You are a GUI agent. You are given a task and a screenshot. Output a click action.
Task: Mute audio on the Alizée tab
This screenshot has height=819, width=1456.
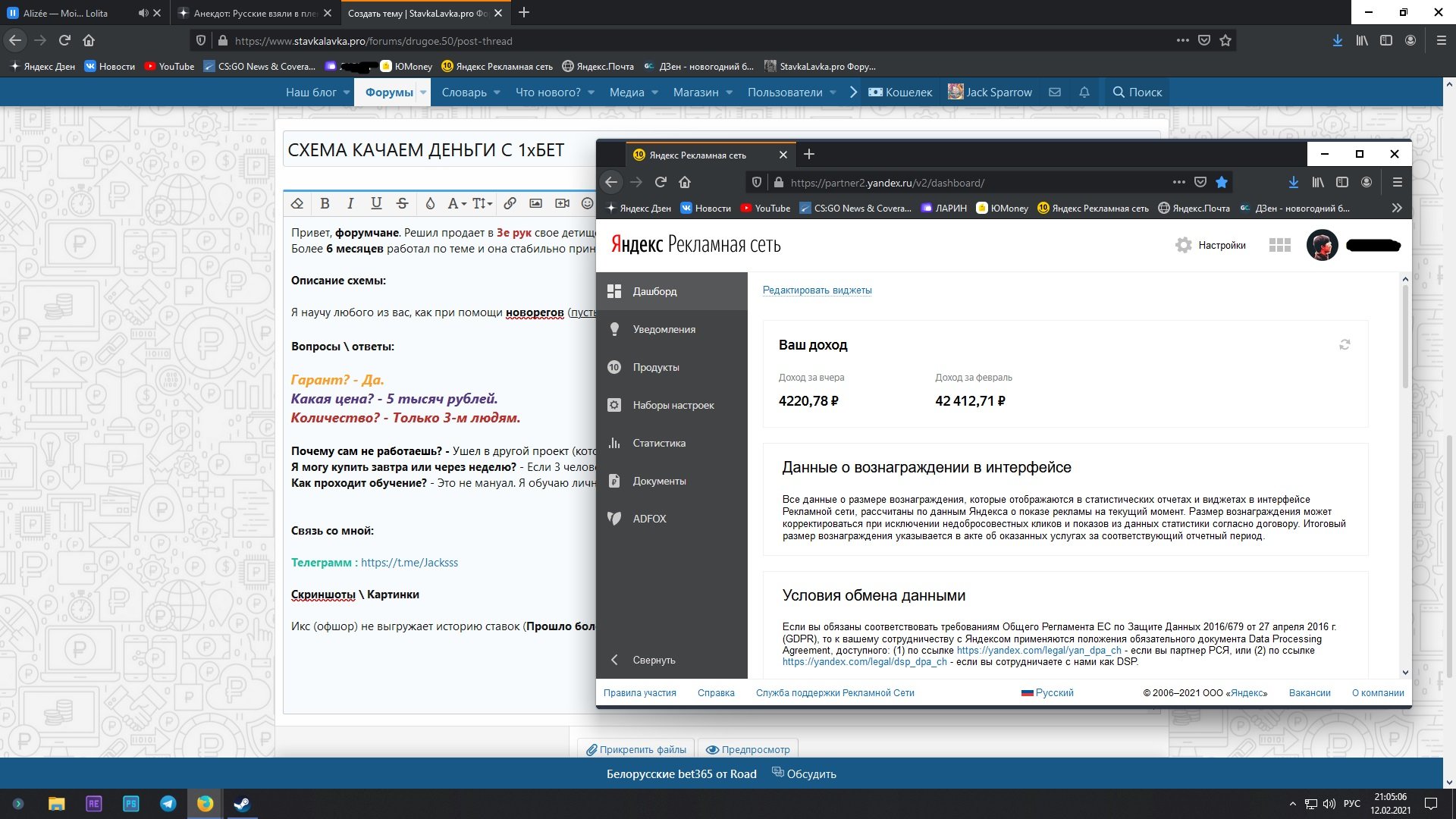pyautogui.click(x=143, y=13)
